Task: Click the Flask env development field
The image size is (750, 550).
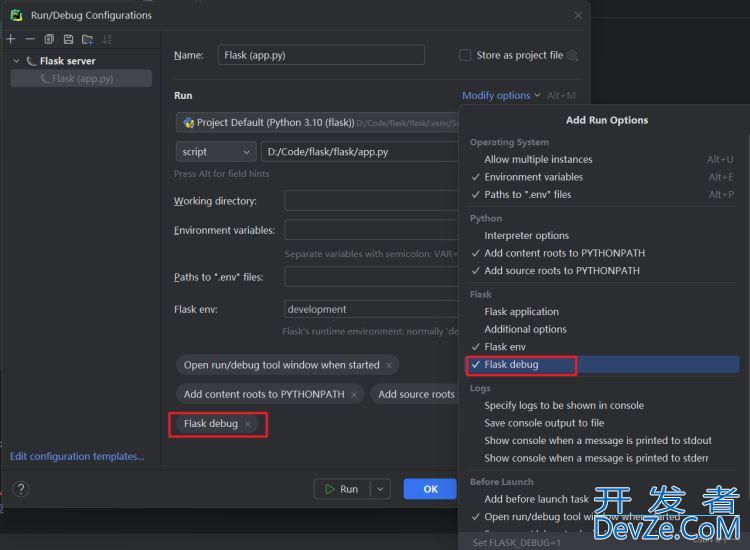Action: coord(371,309)
